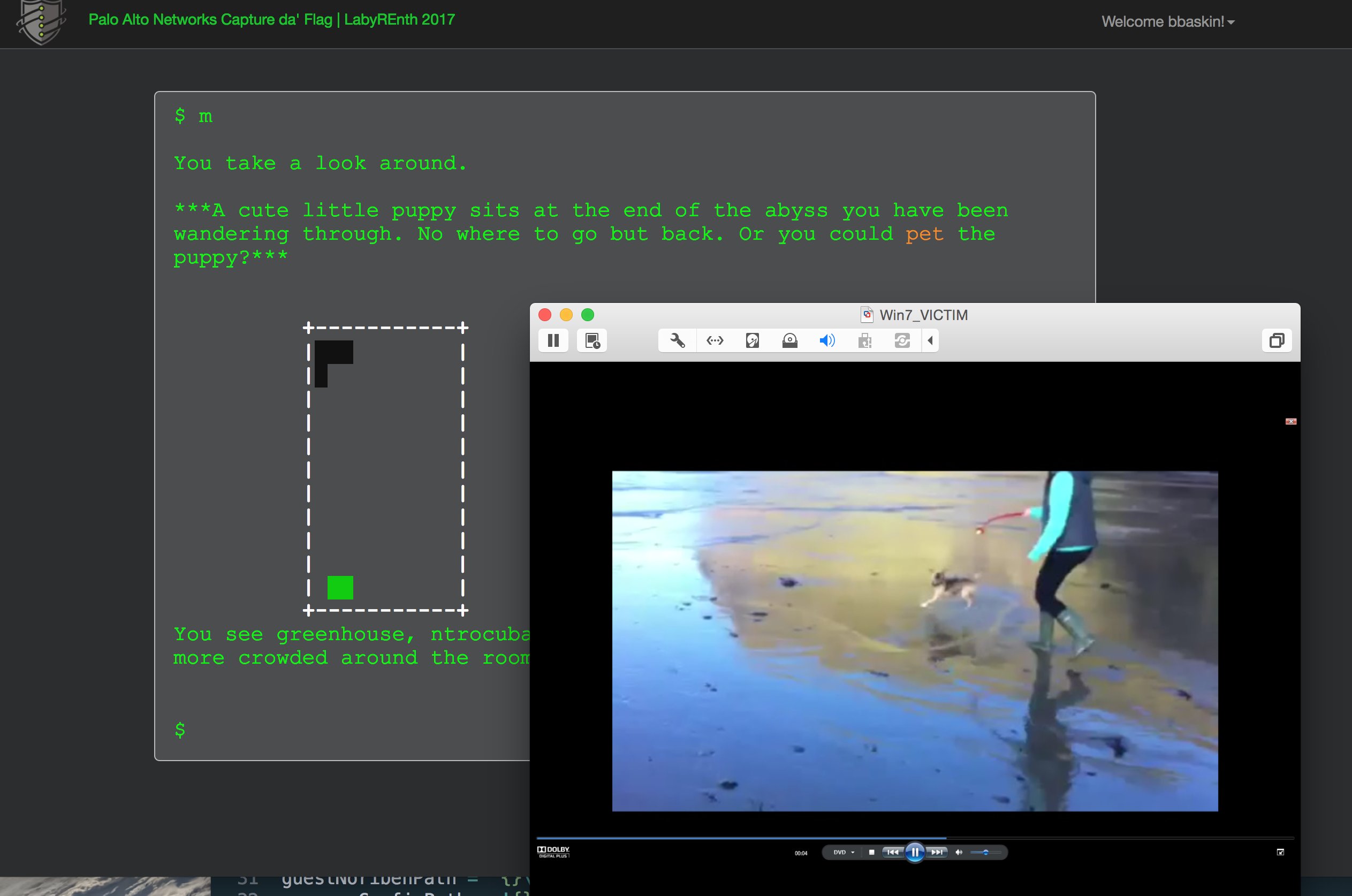Pause the DVD video playback
This screenshot has width=1352, height=896.
point(914,852)
